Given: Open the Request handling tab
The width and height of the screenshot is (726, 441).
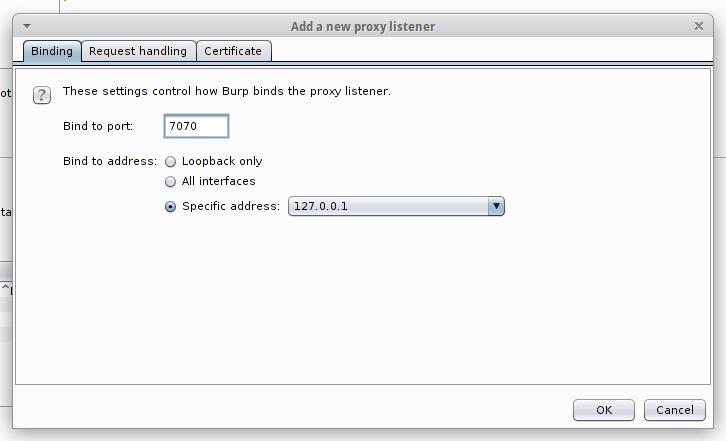Looking at the screenshot, I should pyautogui.click(x=138, y=51).
